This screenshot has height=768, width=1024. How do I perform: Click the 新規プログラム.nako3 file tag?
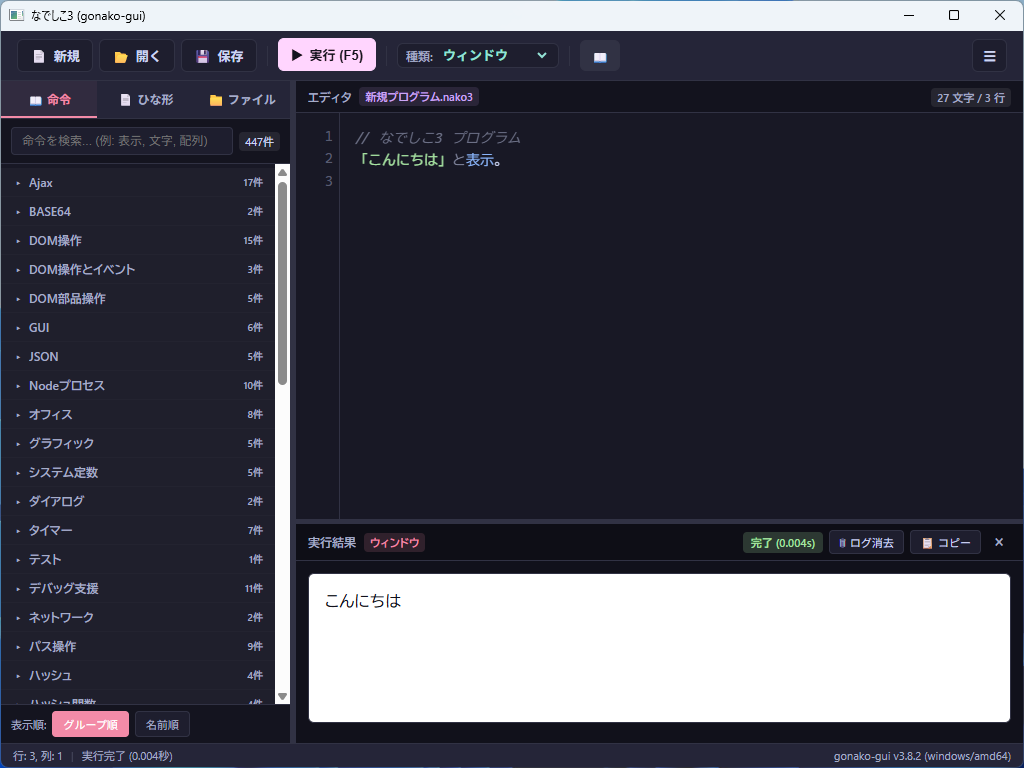[x=419, y=97]
